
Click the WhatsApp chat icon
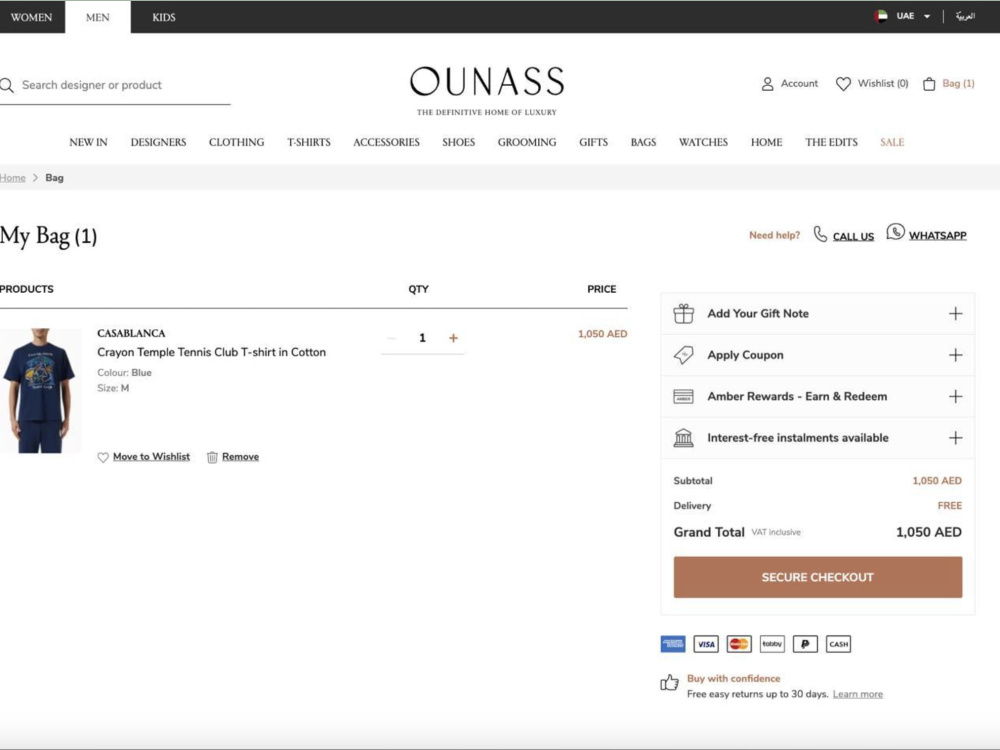click(x=895, y=232)
